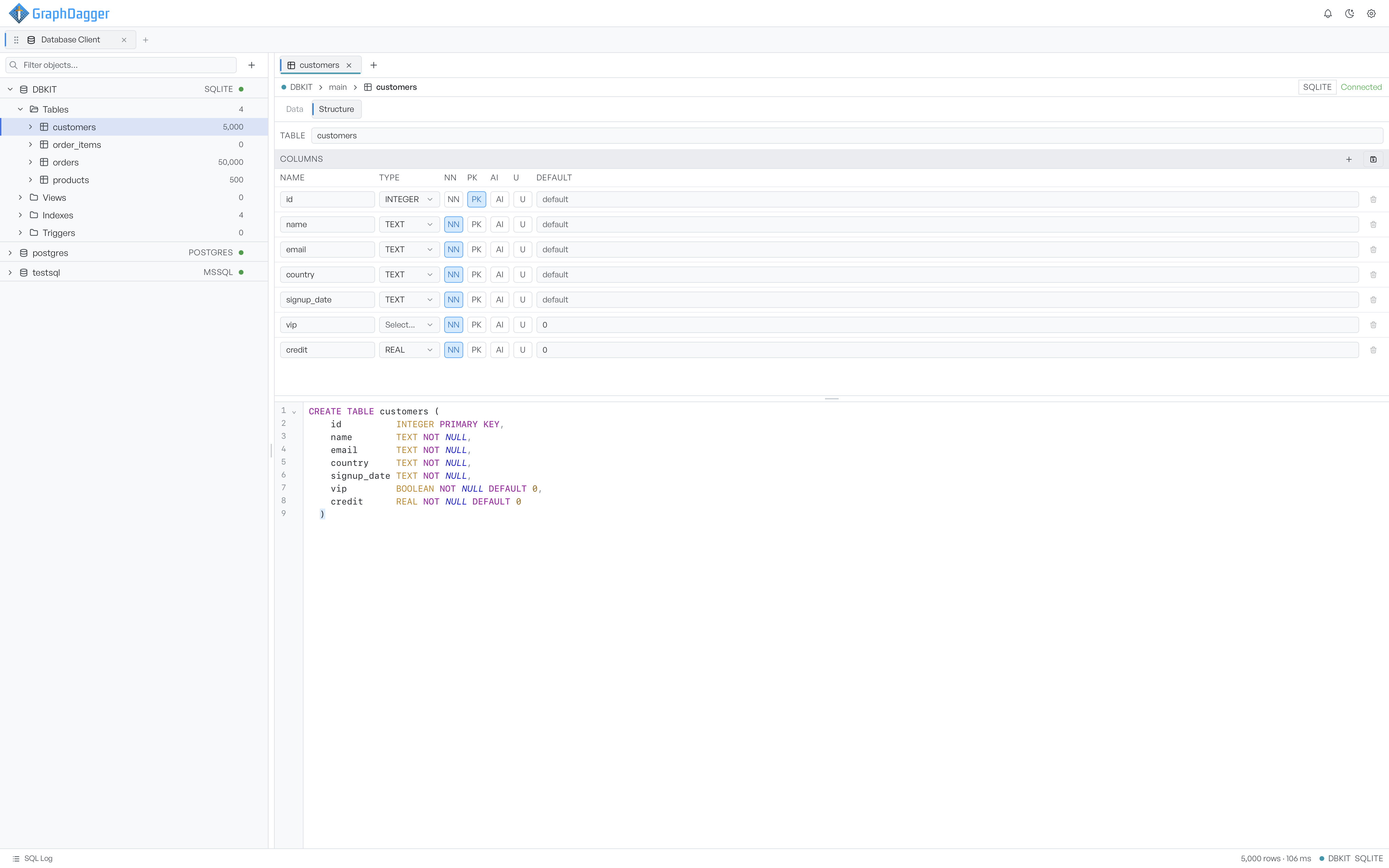1389x868 pixels.
Task: Delete the email column with its trash icon
Action: 1373,250
